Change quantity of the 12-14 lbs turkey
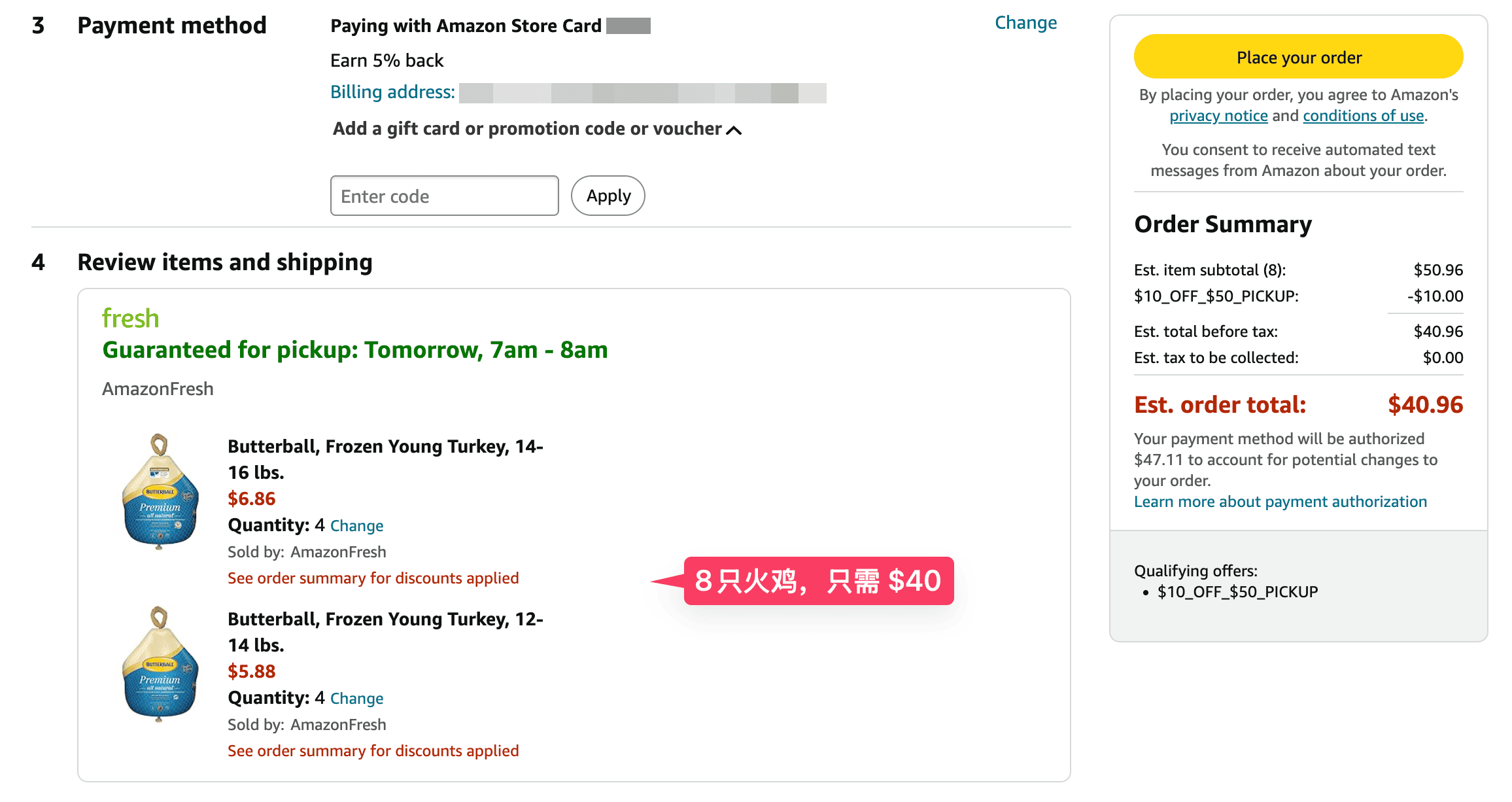The height and width of the screenshot is (802, 1512). (356, 698)
